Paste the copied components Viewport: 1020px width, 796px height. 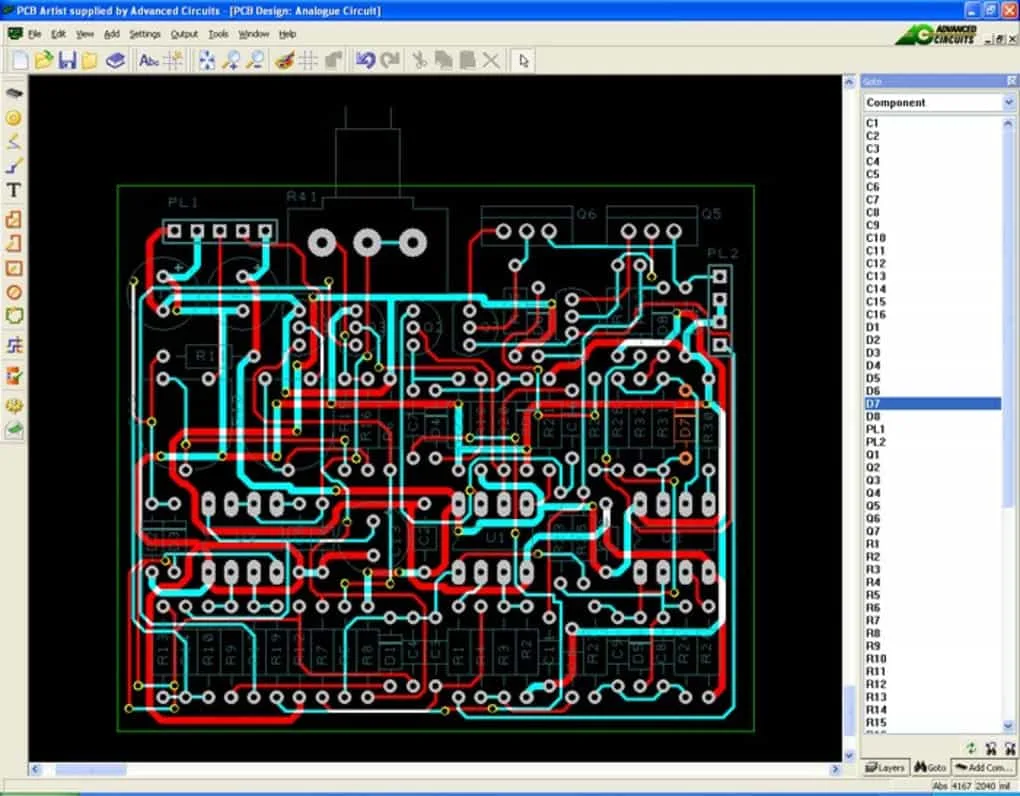tap(468, 60)
